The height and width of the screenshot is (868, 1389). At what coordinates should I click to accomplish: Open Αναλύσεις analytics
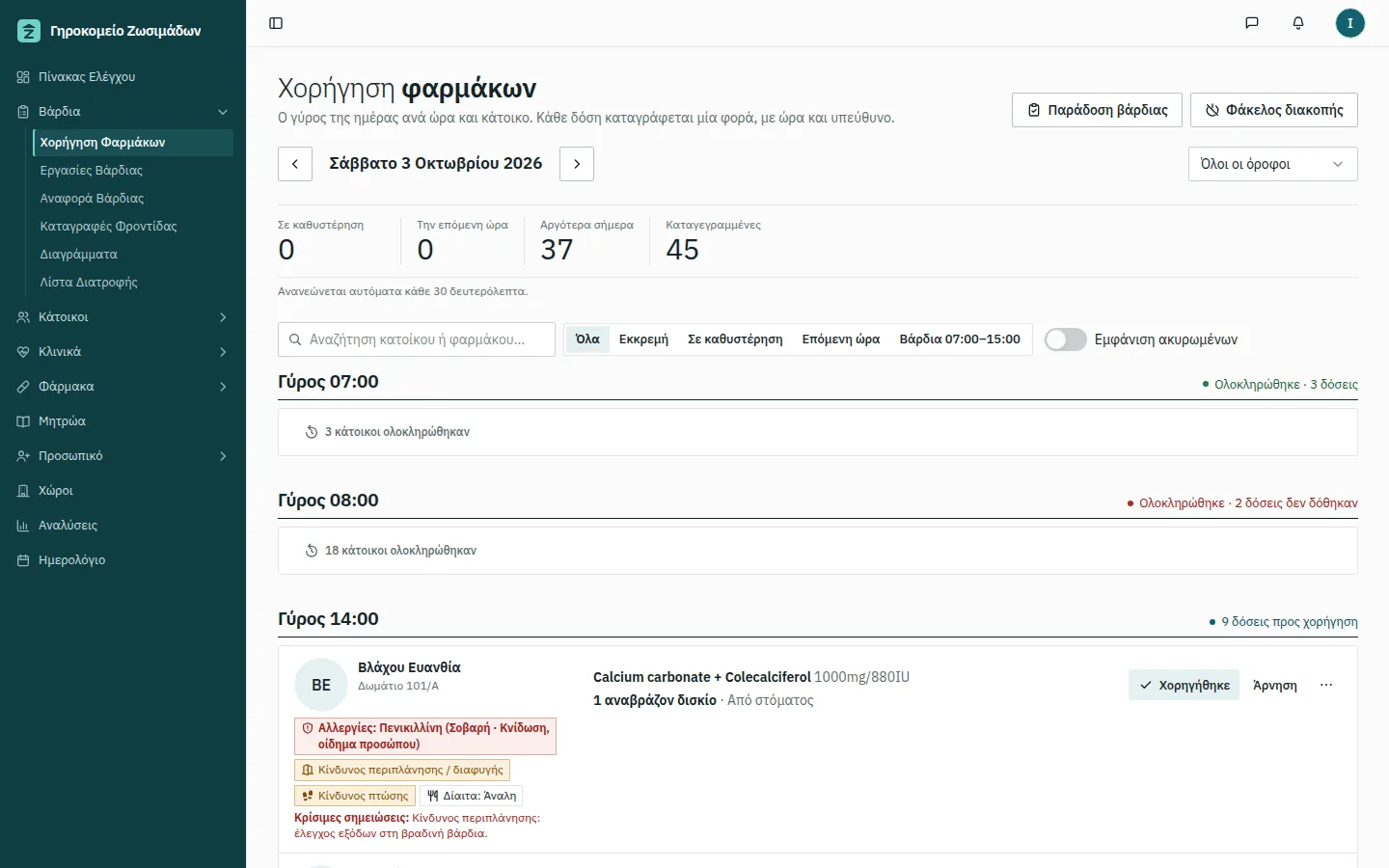point(123,526)
